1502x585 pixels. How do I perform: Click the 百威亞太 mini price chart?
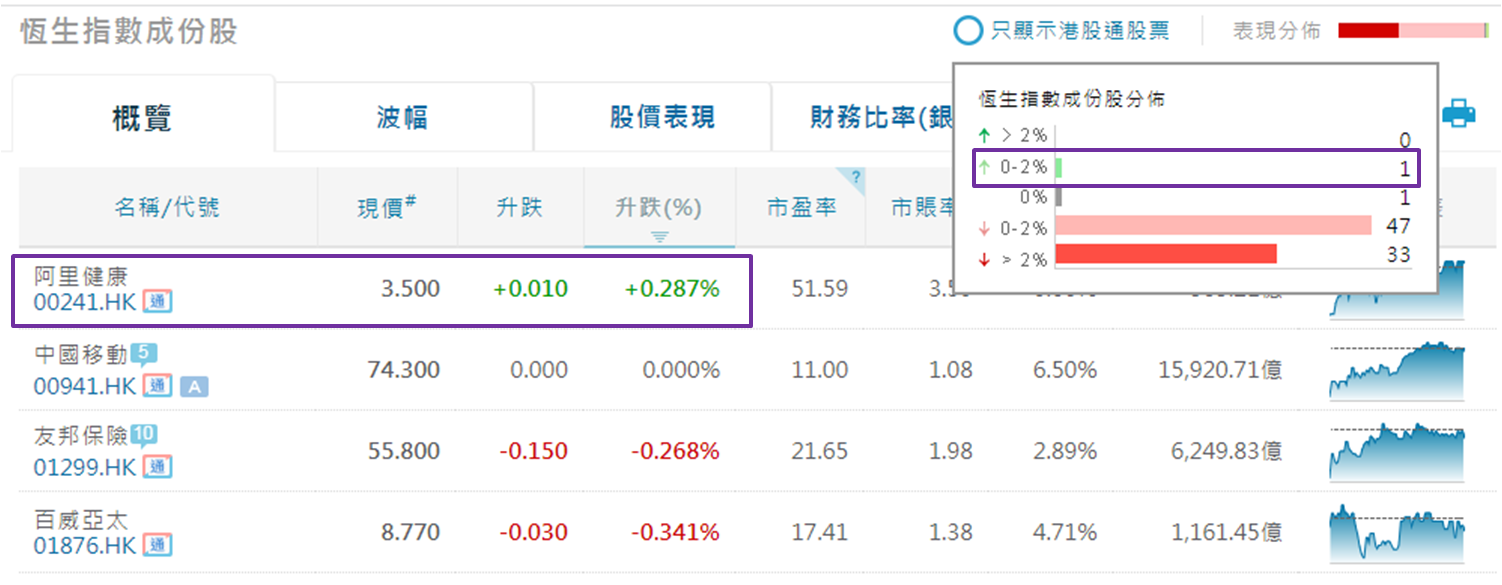1396,533
